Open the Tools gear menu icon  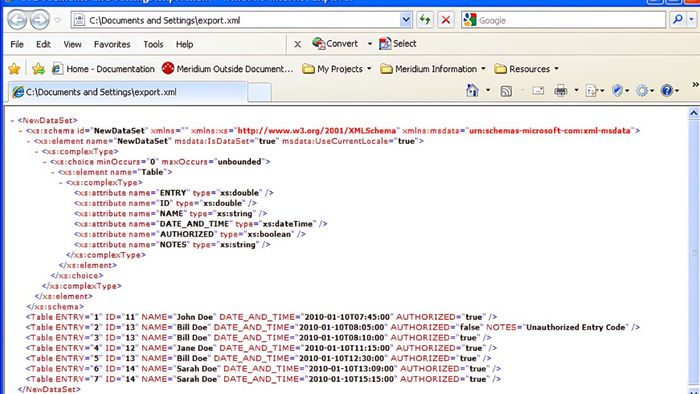tap(644, 91)
